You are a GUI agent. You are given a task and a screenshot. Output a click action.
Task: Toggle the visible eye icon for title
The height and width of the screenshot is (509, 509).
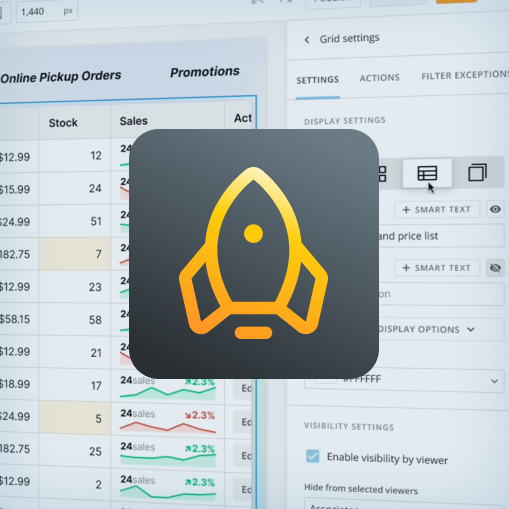pos(495,209)
